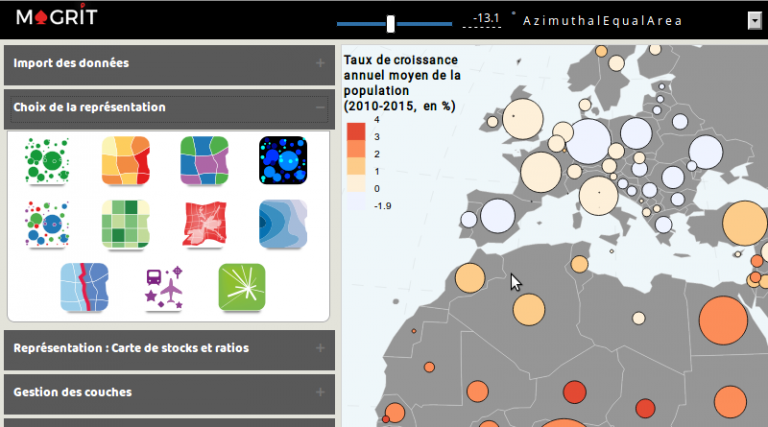Select the discontinuities map icon with red line
Image resolution: width=768 pixels, height=427 pixels.
pyautogui.click(x=84, y=288)
